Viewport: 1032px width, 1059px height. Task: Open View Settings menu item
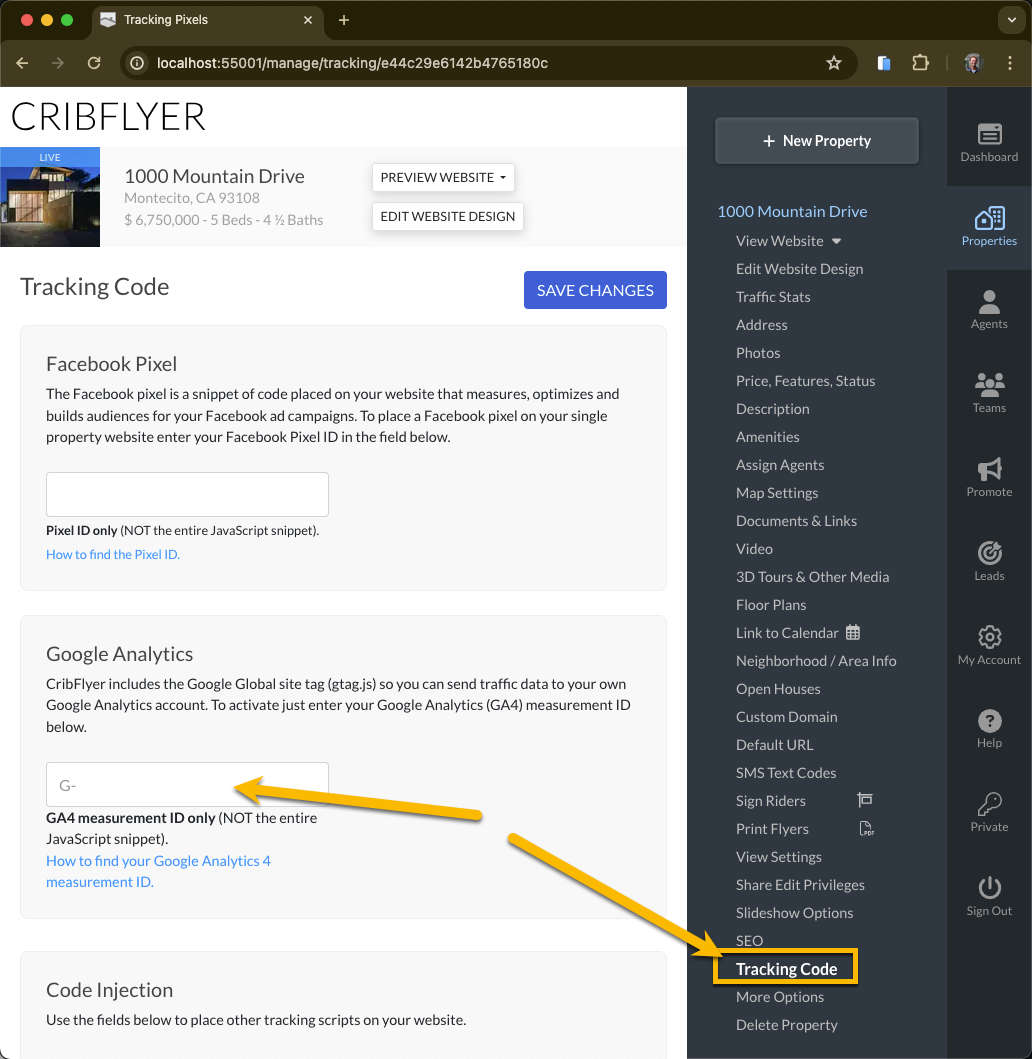pyautogui.click(x=779, y=857)
